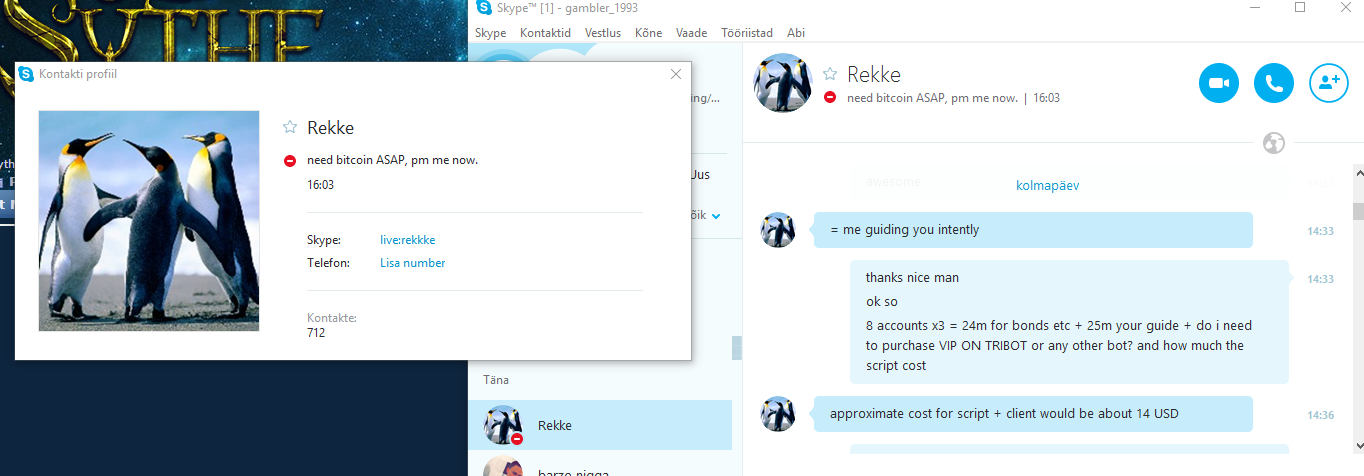This screenshot has width=1364, height=476.
Task: Minimize the Skype window
Action: click(1255, 8)
